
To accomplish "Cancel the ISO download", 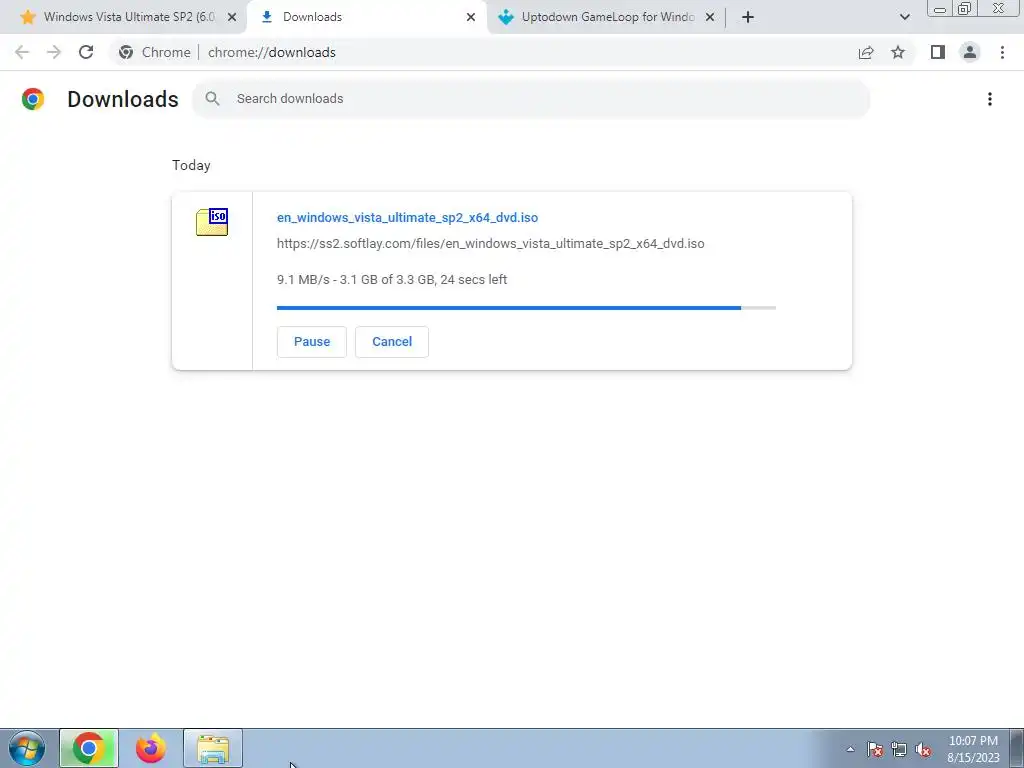I will click(392, 342).
